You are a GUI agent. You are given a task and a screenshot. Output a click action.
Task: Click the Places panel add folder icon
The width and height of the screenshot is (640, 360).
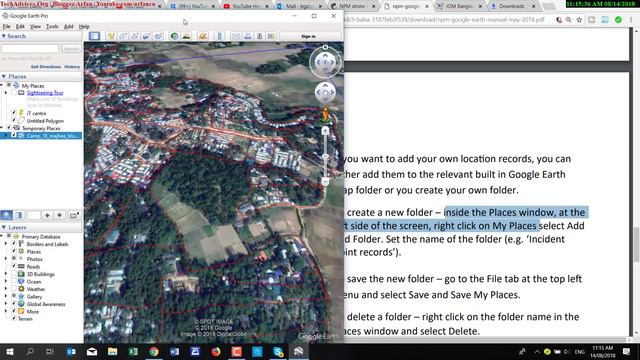point(74,215)
